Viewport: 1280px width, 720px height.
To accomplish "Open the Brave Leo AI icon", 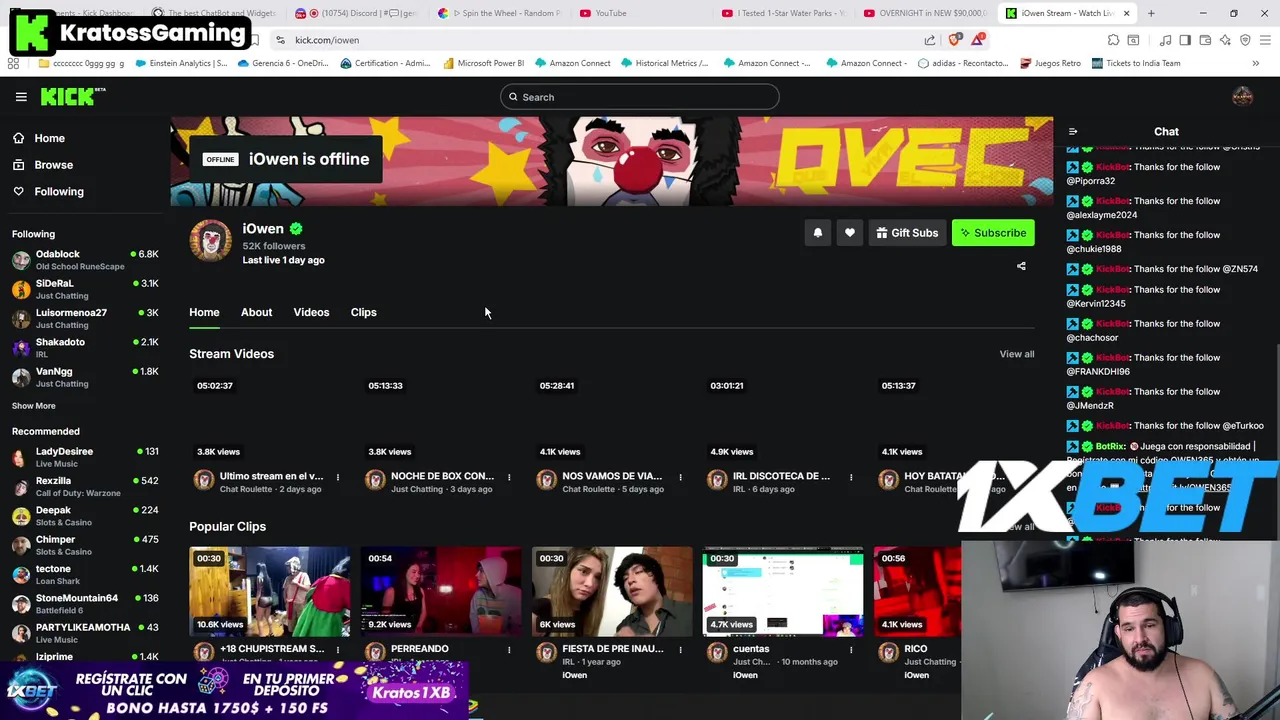I will [x=1225, y=40].
